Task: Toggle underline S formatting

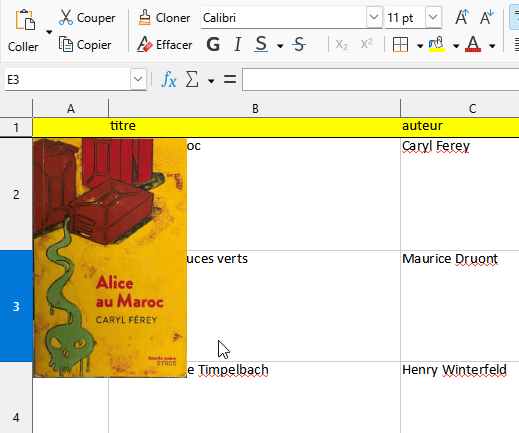Action: pyautogui.click(x=261, y=44)
